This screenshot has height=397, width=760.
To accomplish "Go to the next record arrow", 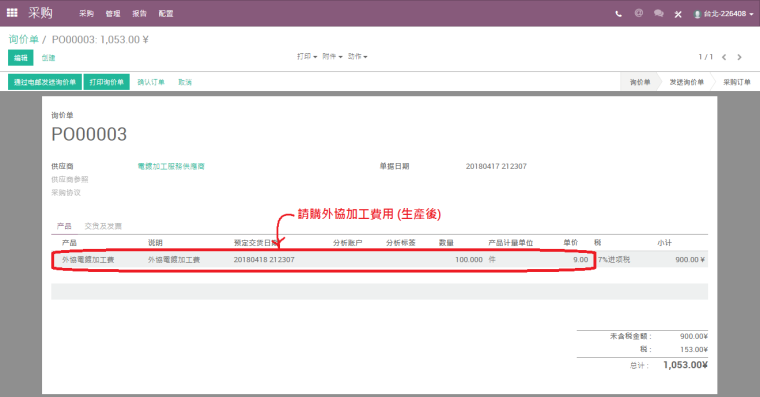I will (739, 57).
